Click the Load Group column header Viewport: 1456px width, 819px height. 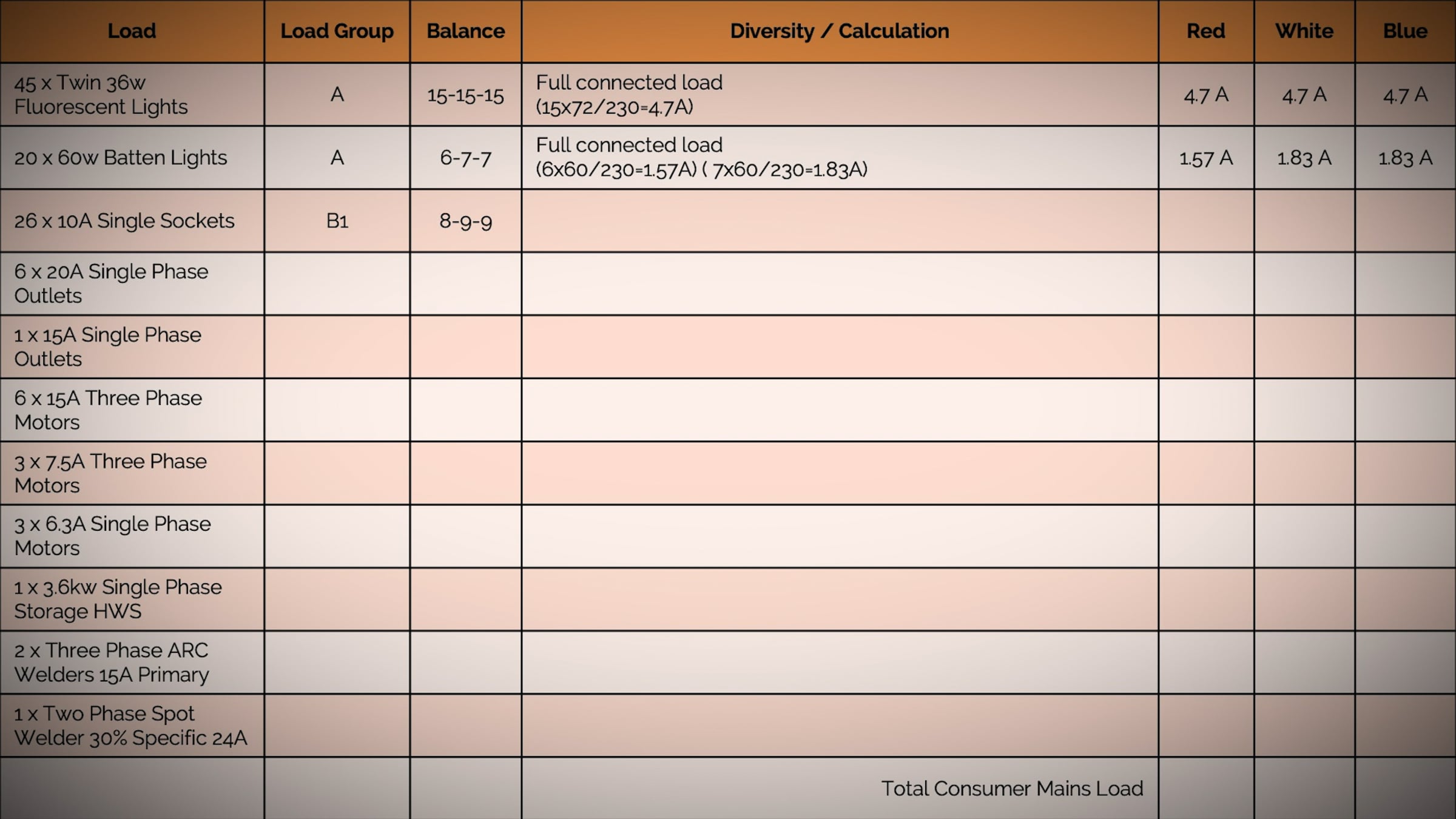point(337,31)
